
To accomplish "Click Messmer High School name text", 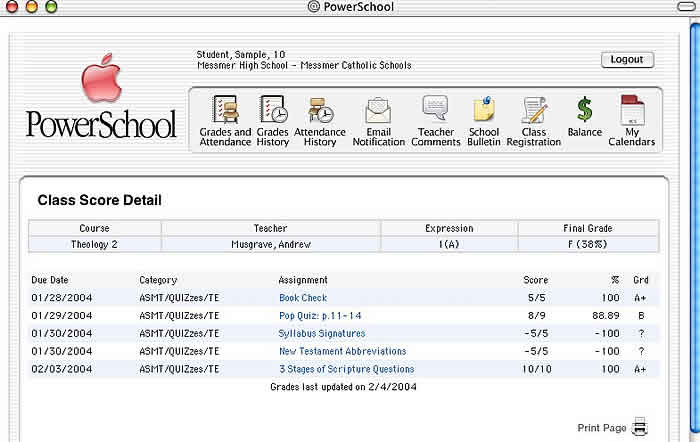I will tap(242, 65).
